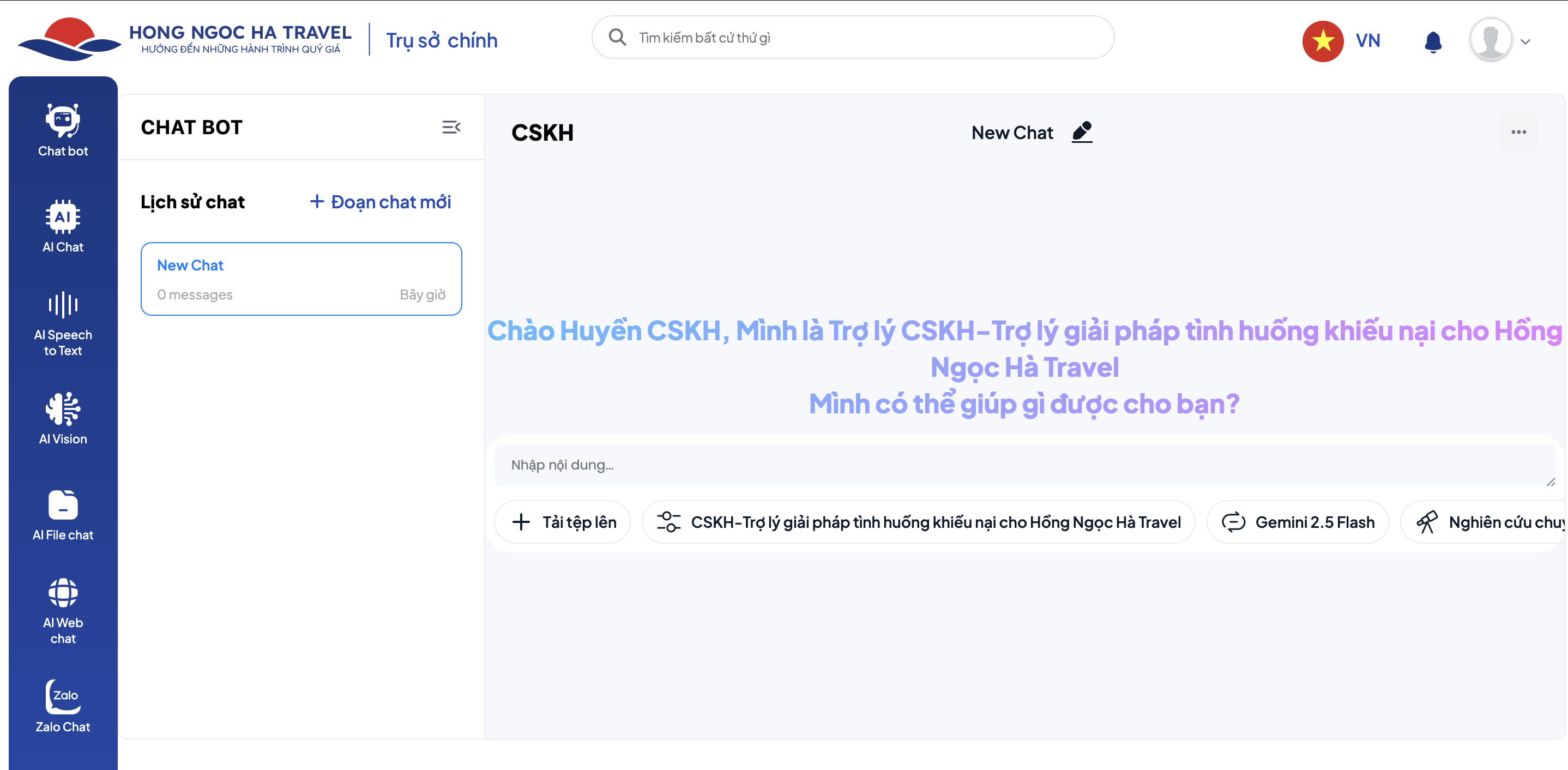This screenshot has width=1568, height=770.
Task: Collapse the CHAT BOT history panel
Action: click(x=451, y=127)
